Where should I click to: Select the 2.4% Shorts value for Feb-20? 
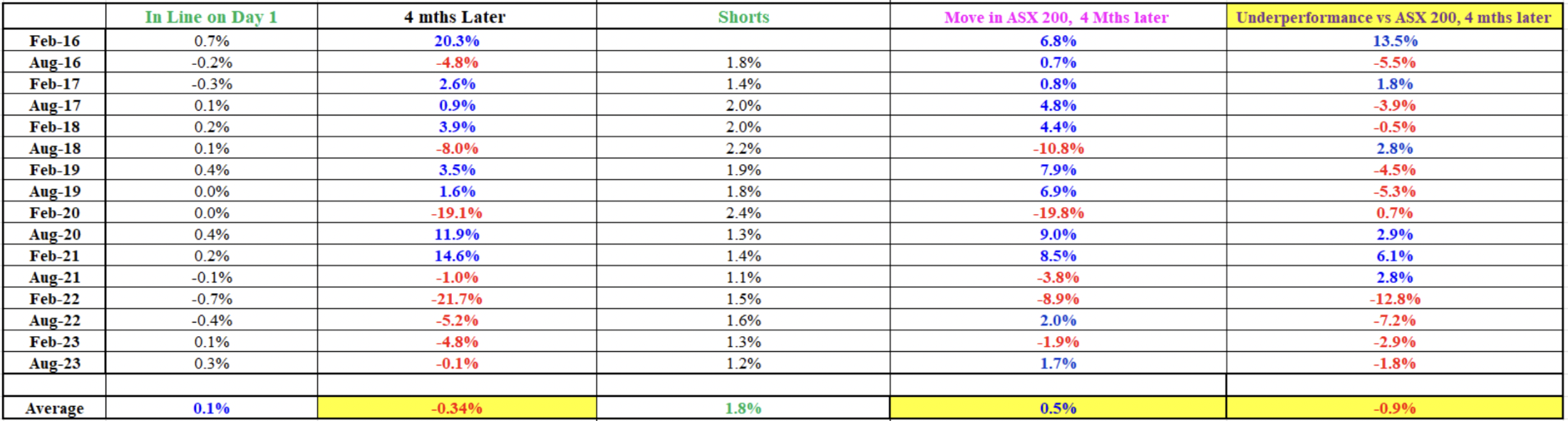(743, 213)
